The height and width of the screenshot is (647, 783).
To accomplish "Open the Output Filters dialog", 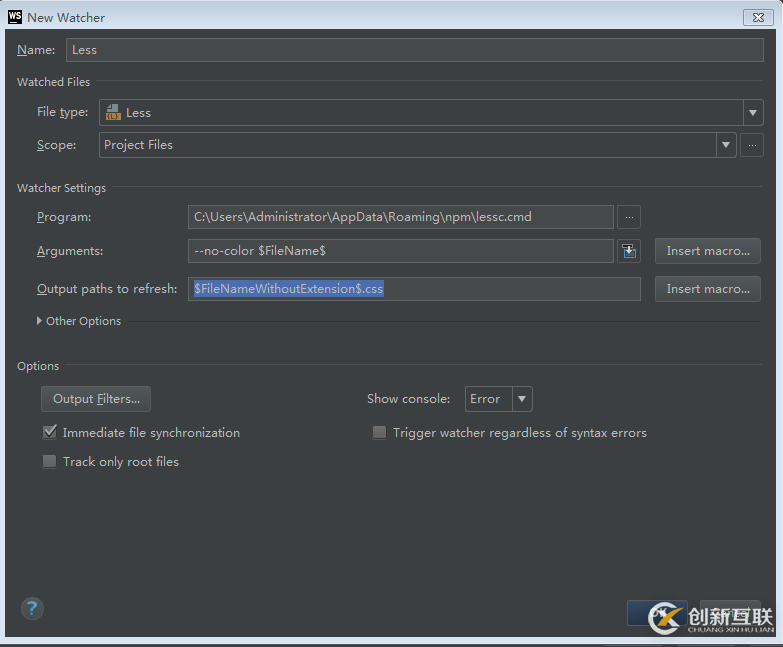I will tap(96, 399).
